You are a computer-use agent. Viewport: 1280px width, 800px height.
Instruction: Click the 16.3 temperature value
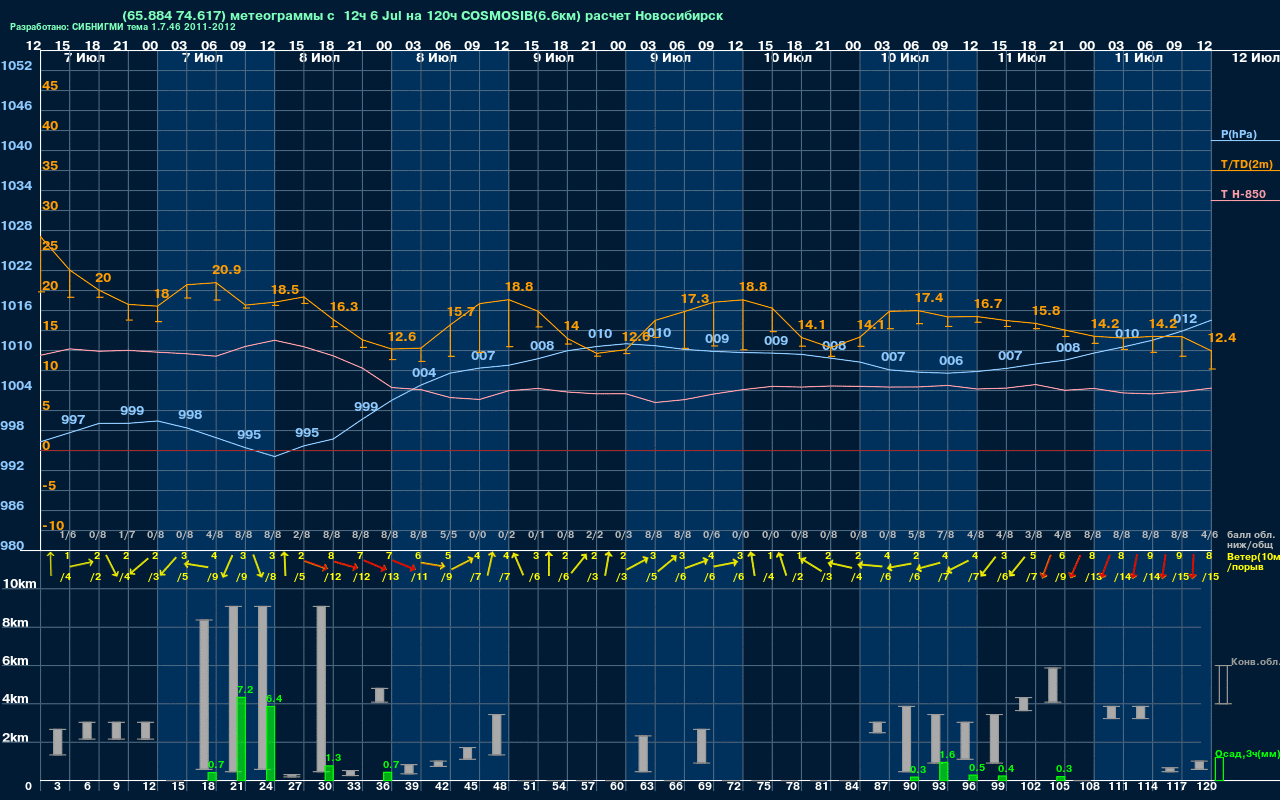(343, 307)
